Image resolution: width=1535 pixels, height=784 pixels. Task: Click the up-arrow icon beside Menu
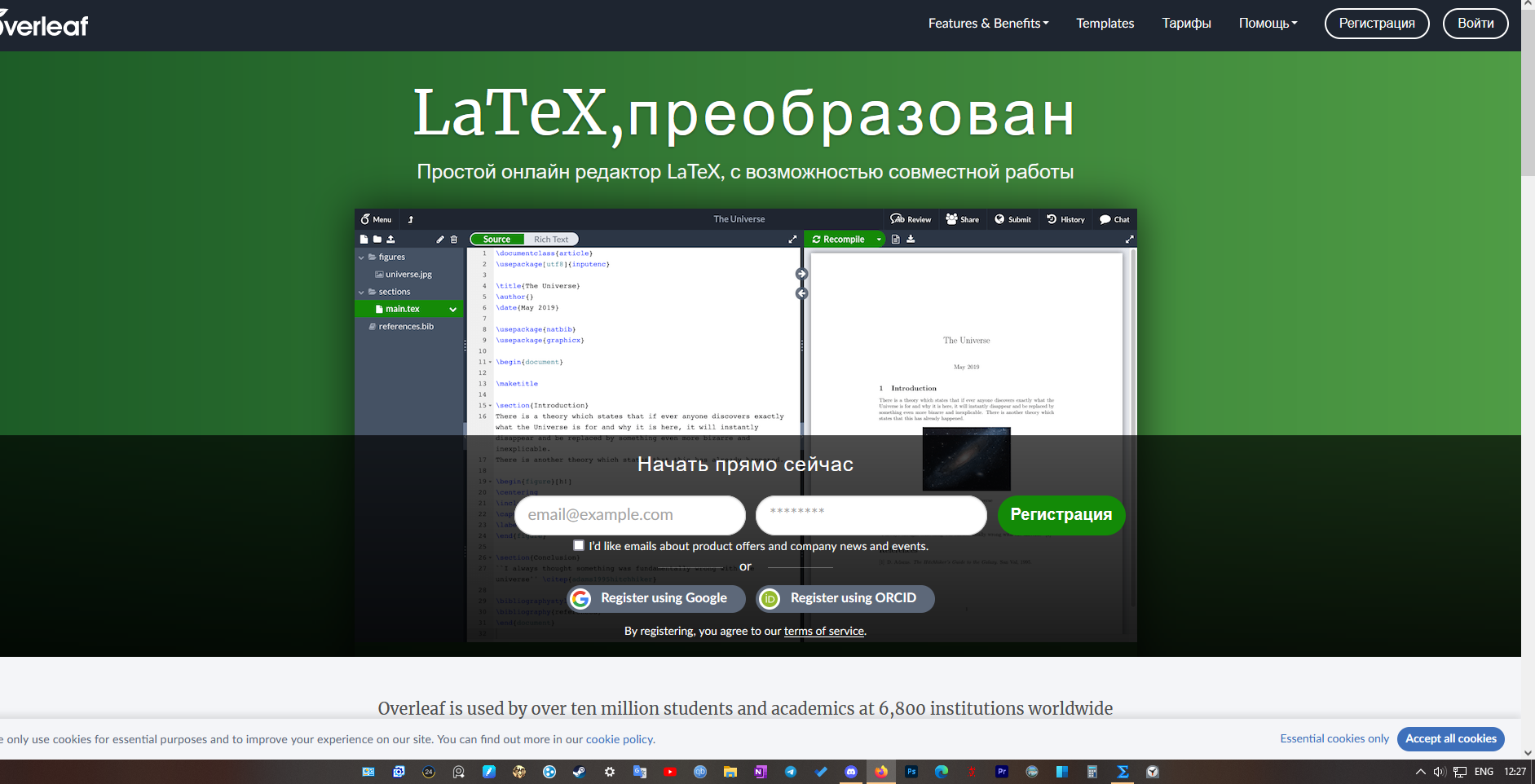click(411, 219)
